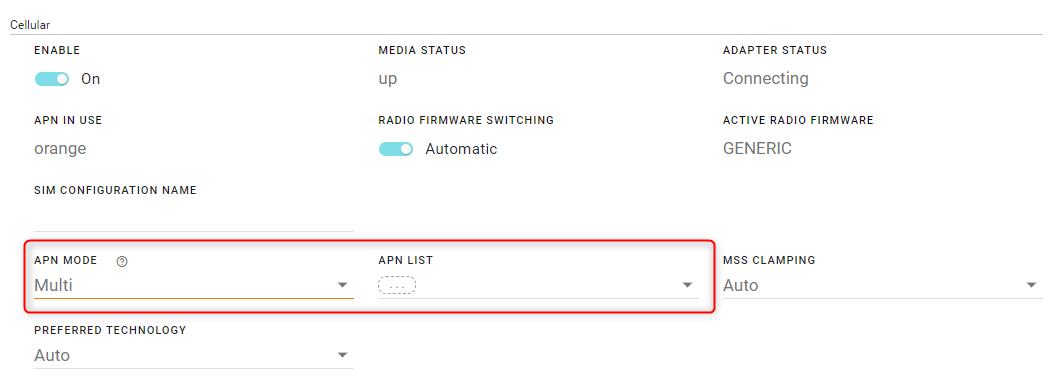
Task: Open the MSS Clamping Auto dropdown
Action: 882,285
